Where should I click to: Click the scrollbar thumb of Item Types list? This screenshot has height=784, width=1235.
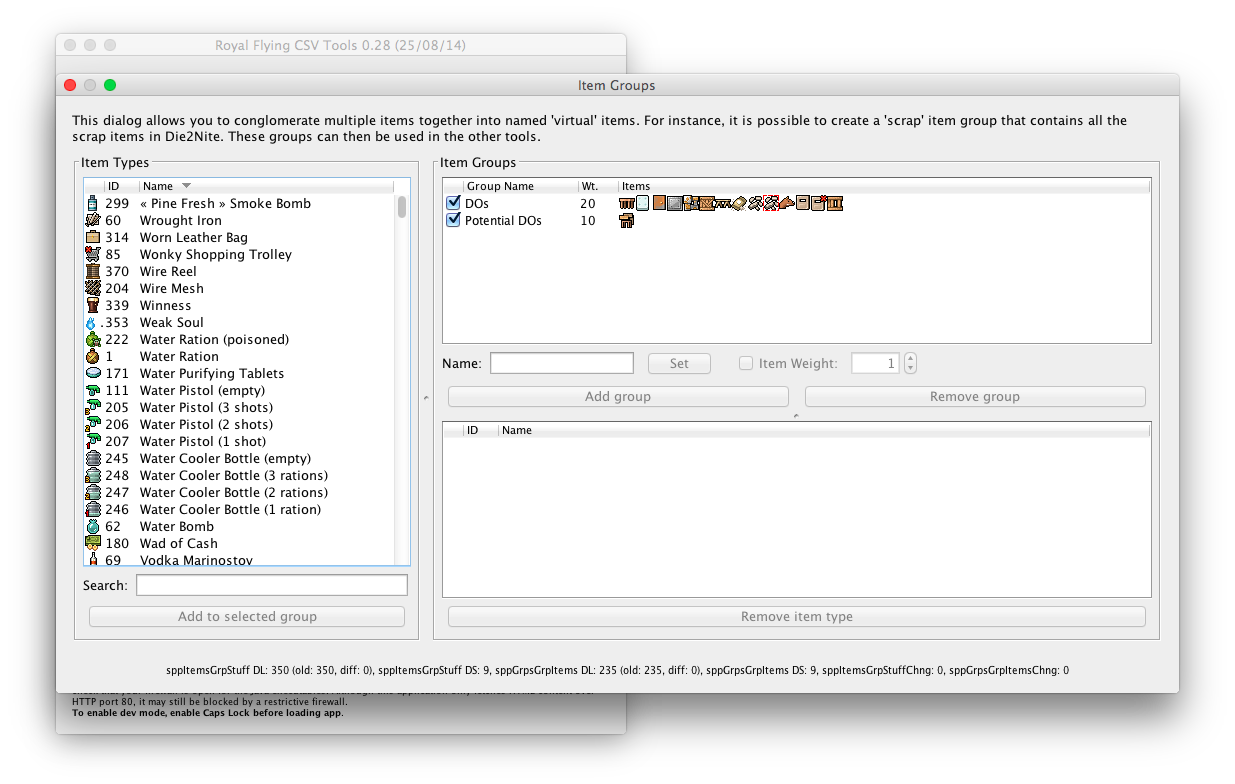pos(402,206)
